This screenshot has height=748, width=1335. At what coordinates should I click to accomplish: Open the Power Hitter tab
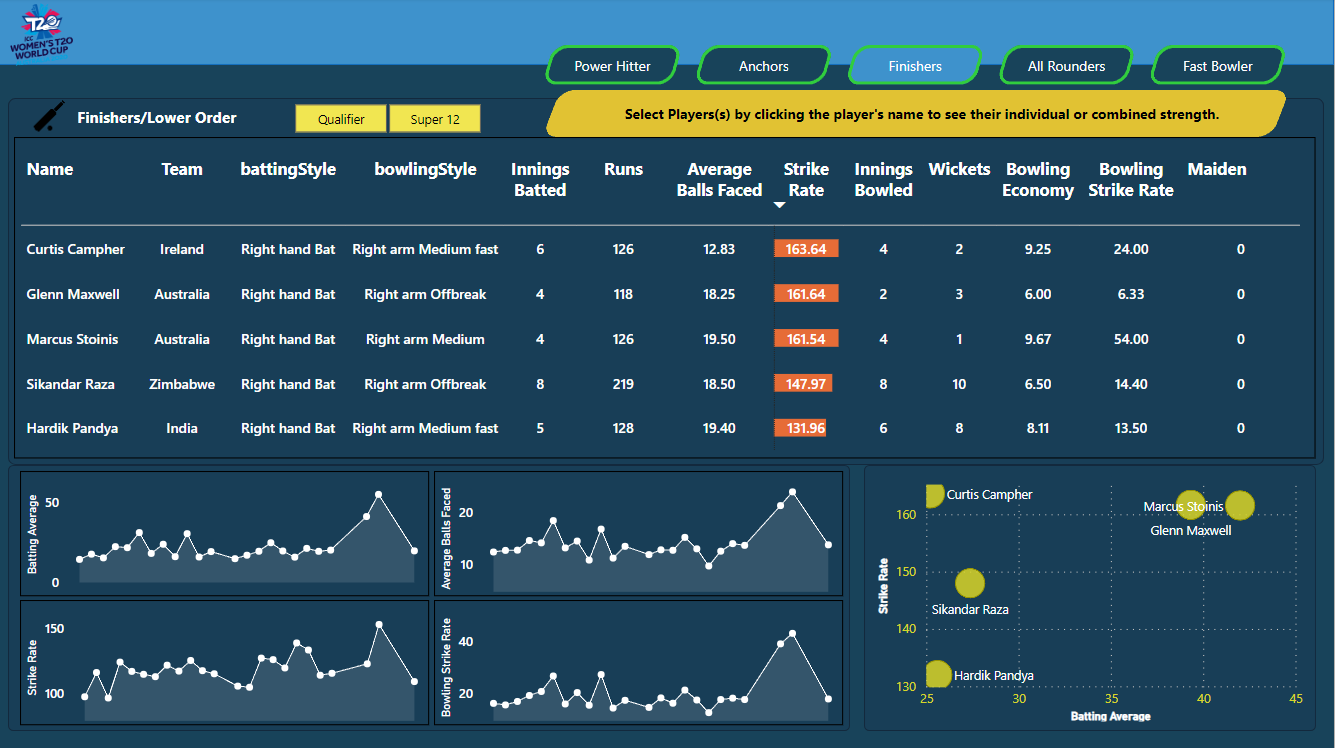[612, 66]
